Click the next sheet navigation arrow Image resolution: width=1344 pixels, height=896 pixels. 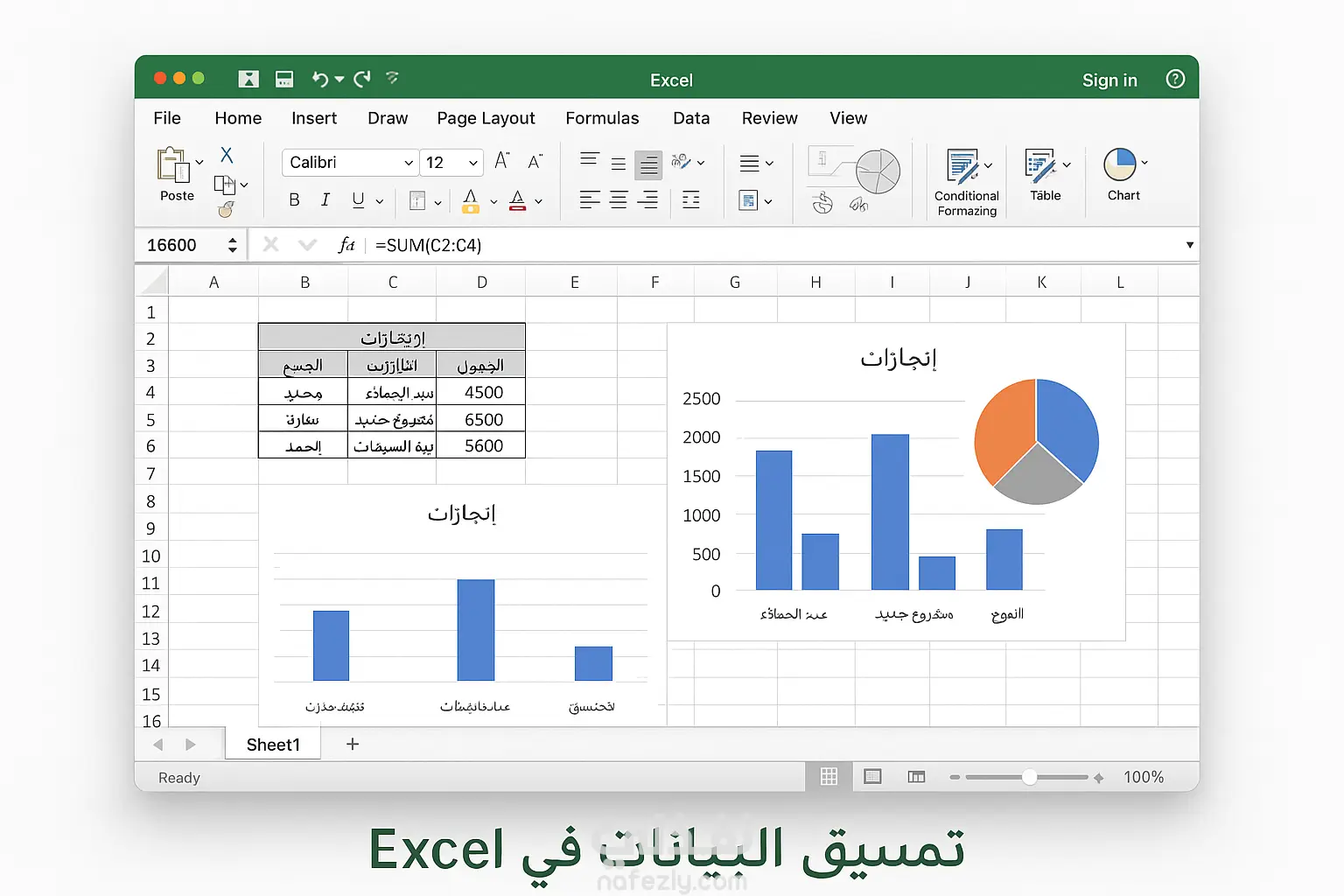point(191,745)
